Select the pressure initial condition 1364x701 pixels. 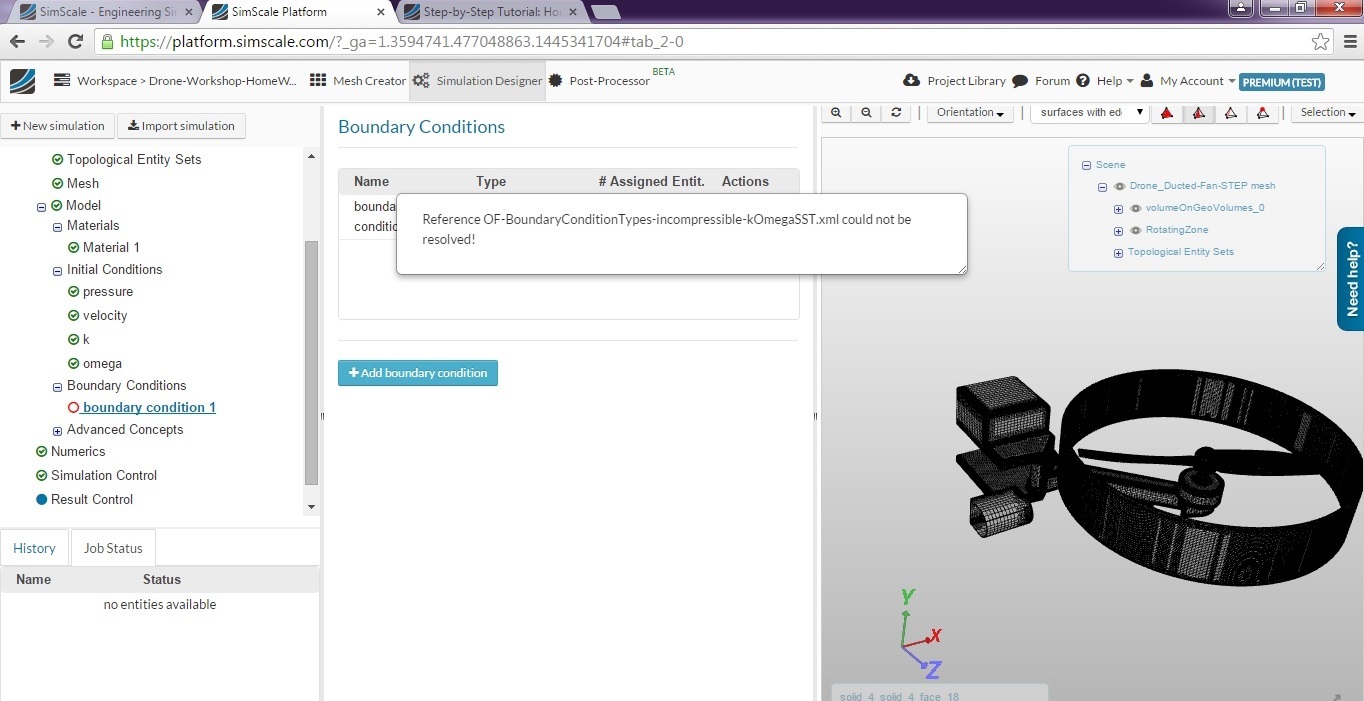point(108,292)
